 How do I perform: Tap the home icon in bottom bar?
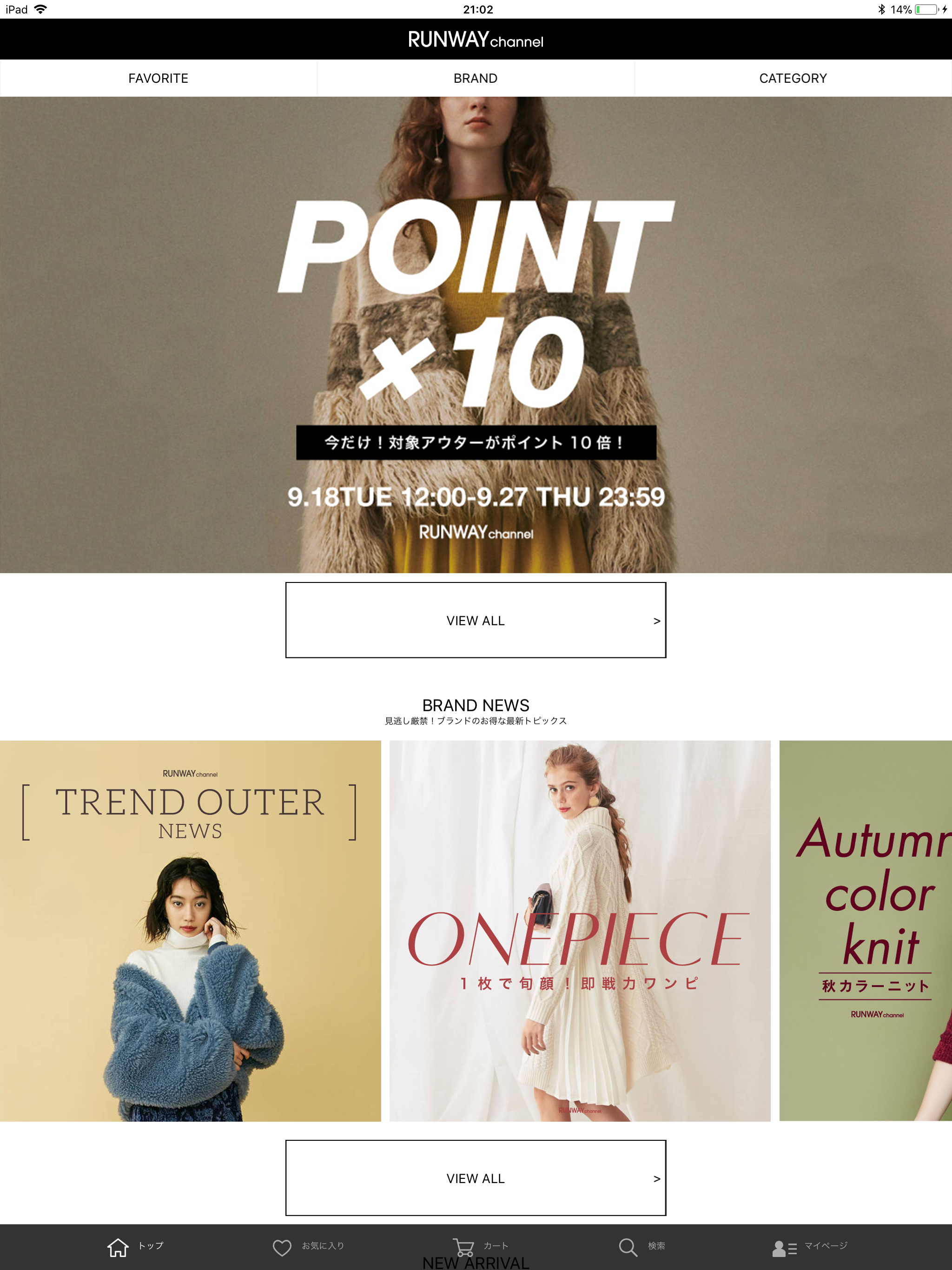(x=118, y=1247)
